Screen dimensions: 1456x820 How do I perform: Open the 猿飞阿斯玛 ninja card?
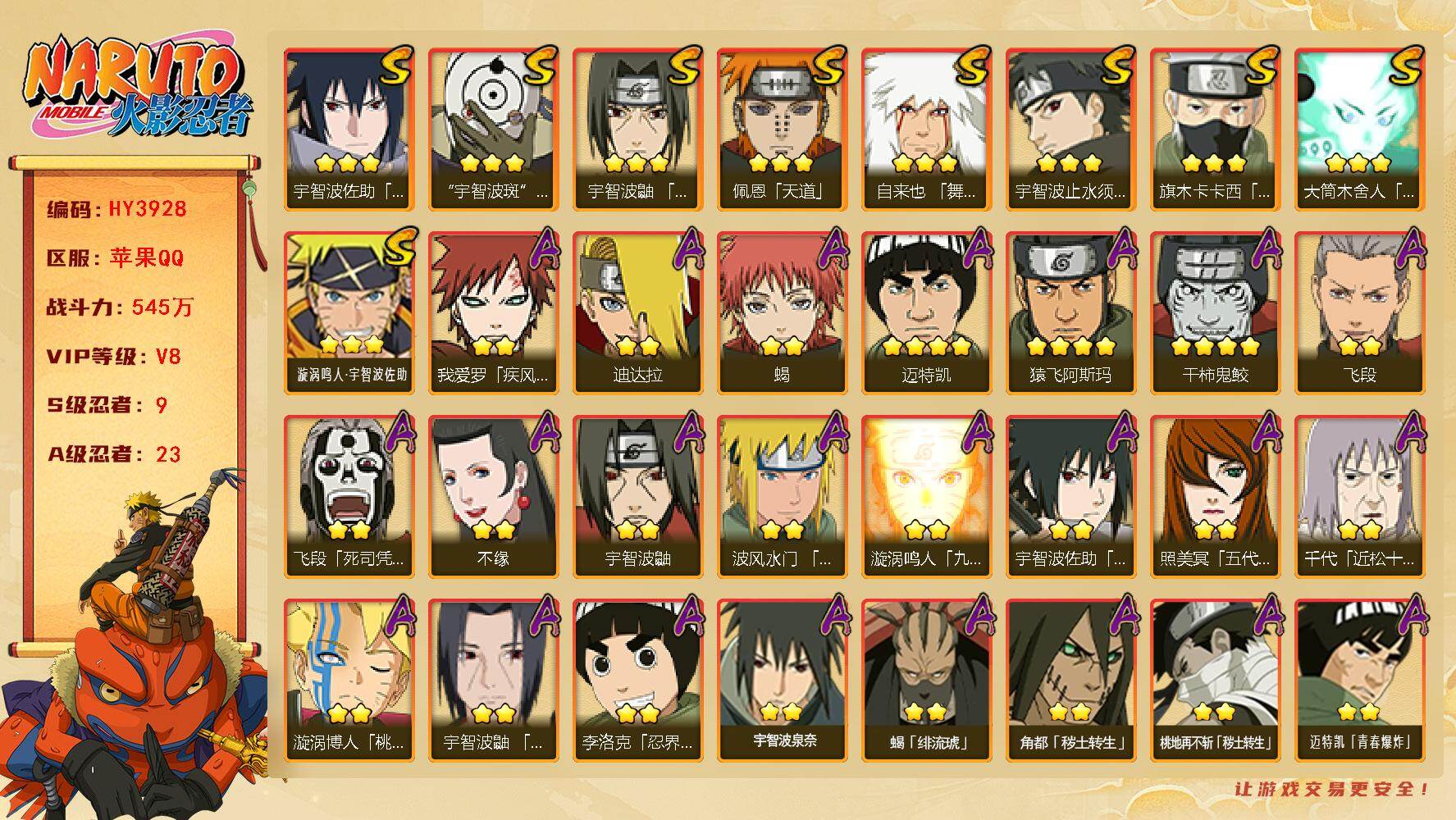pos(1070,312)
